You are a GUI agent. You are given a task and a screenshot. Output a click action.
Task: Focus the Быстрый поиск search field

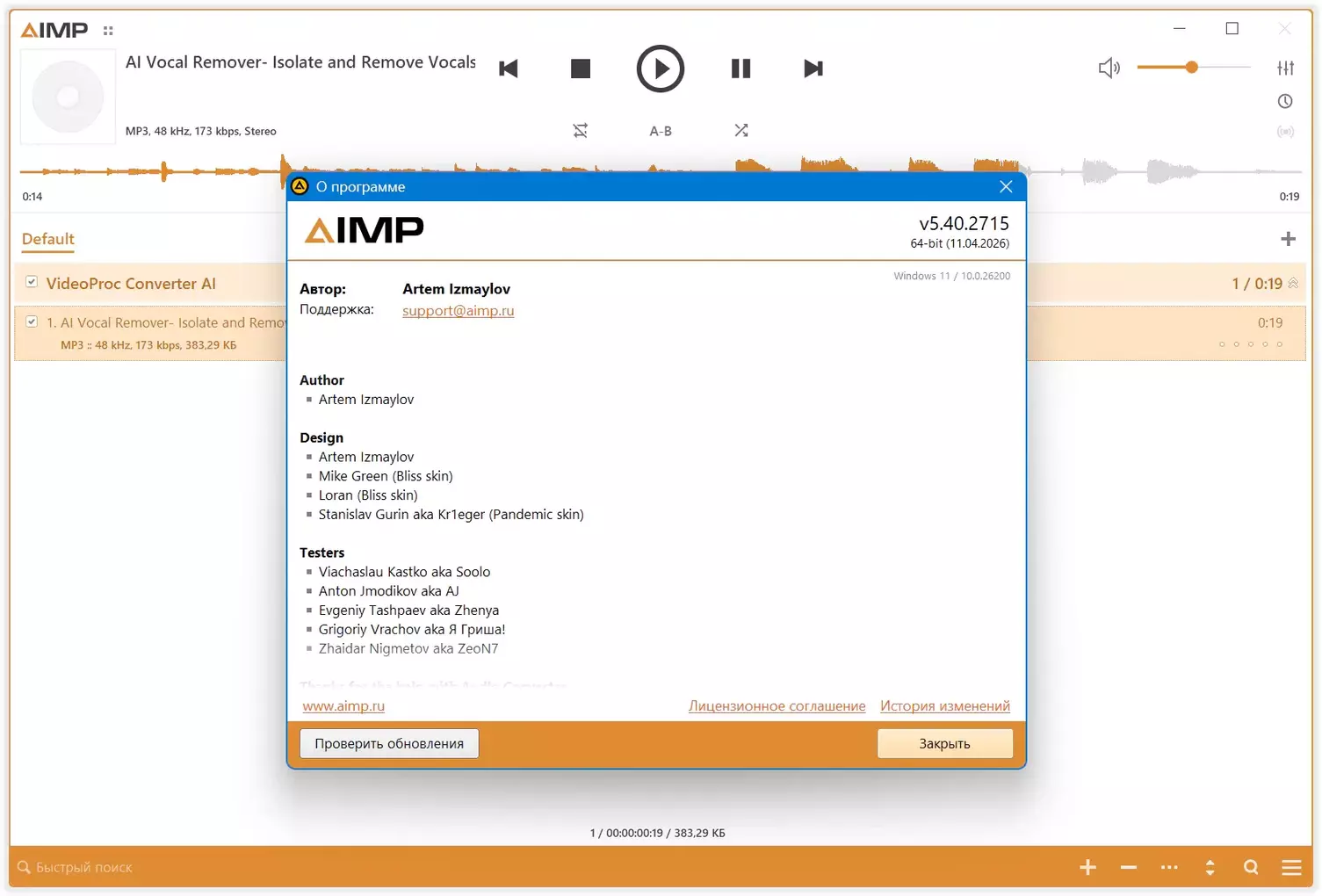(x=83, y=868)
